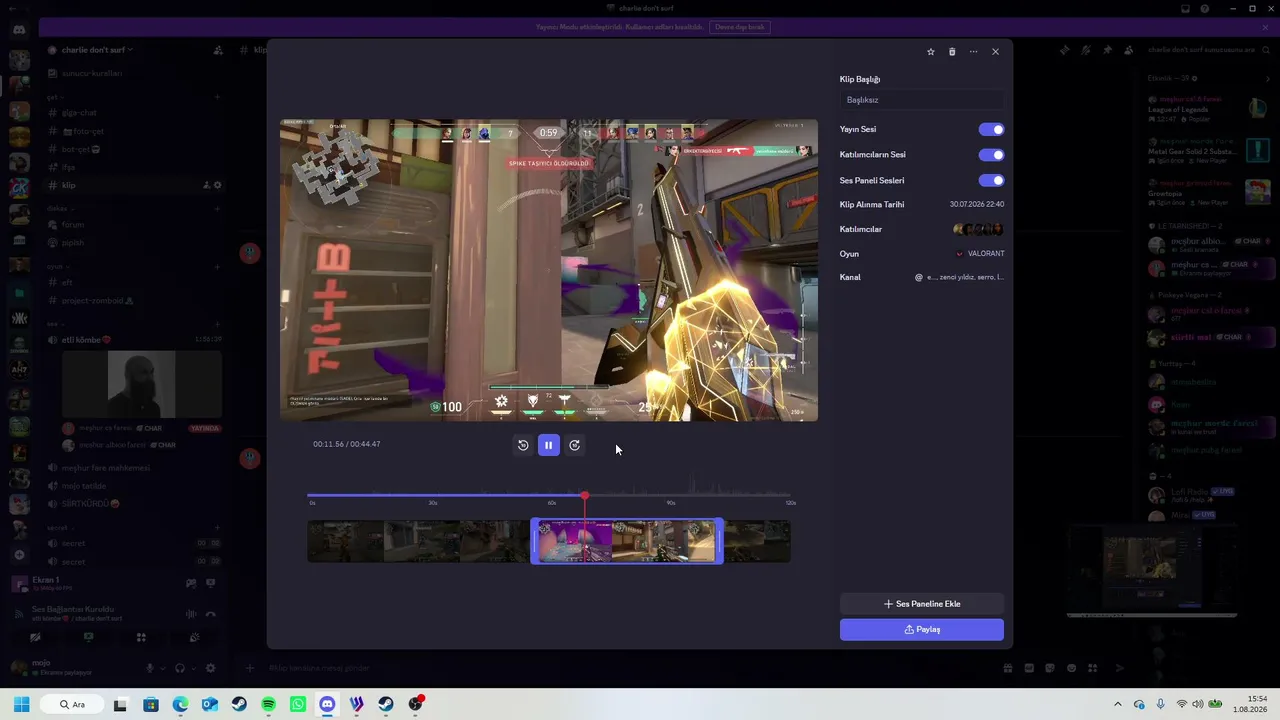Click the clip date 30.07.2026 22:40
The height and width of the screenshot is (720, 1280).
tap(977, 204)
